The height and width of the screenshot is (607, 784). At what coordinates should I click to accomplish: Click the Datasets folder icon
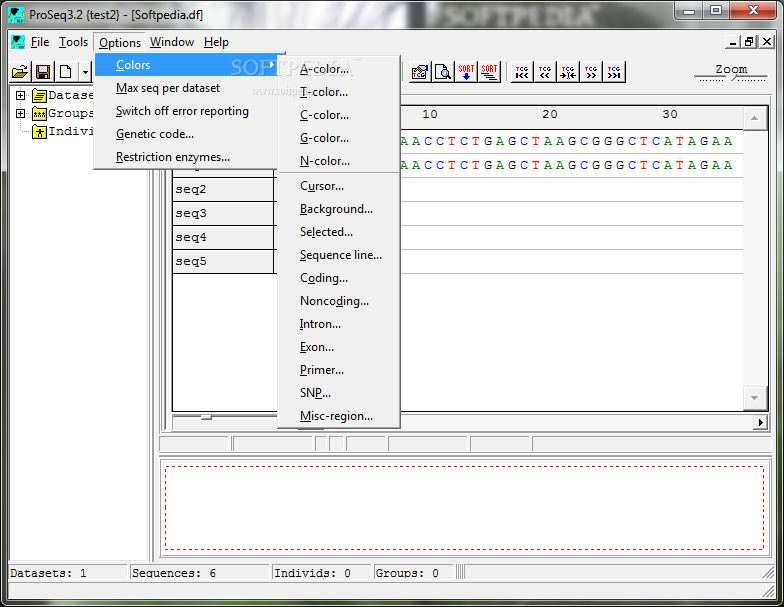click(x=40, y=95)
